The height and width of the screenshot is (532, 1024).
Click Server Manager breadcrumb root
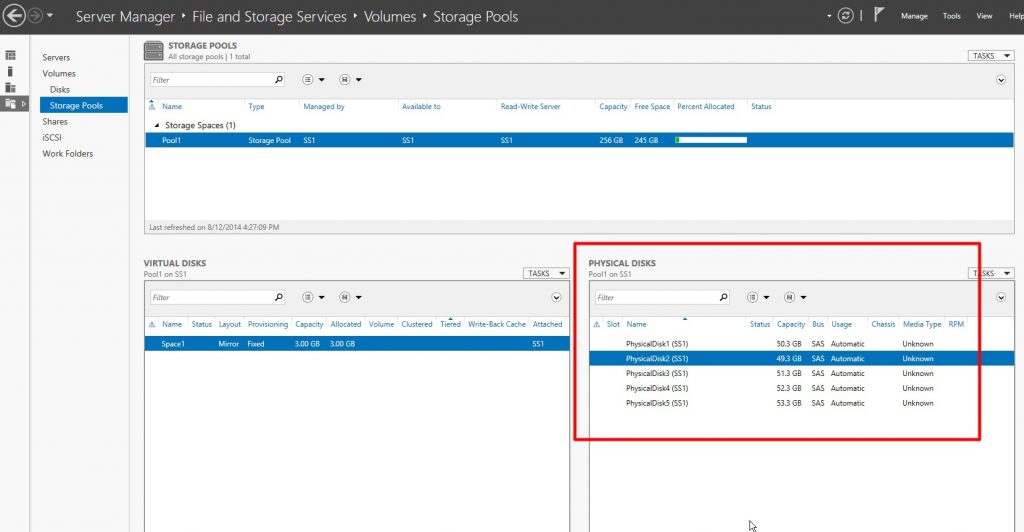pyautogui.click(x=125, y=17)
